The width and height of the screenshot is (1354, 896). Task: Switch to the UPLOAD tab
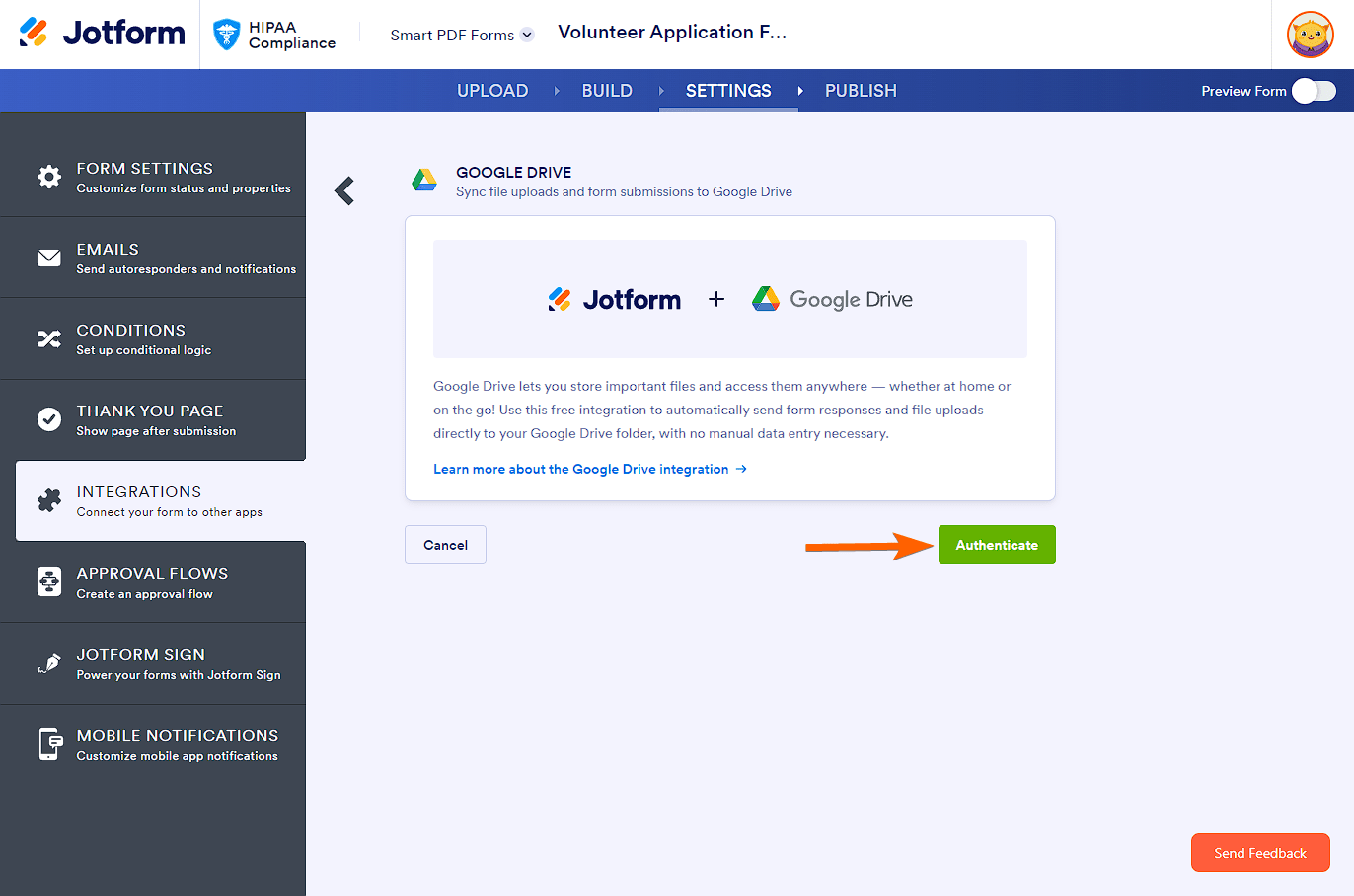[492, 91]
